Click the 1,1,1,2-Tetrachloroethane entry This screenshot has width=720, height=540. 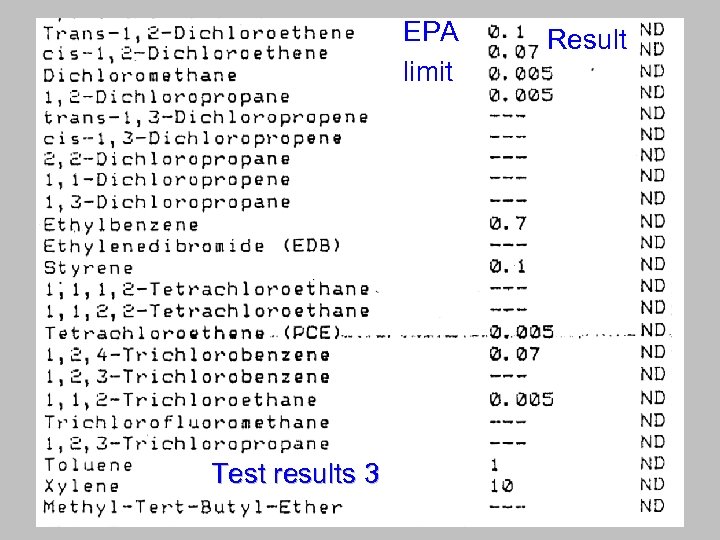tap(207, 289)
